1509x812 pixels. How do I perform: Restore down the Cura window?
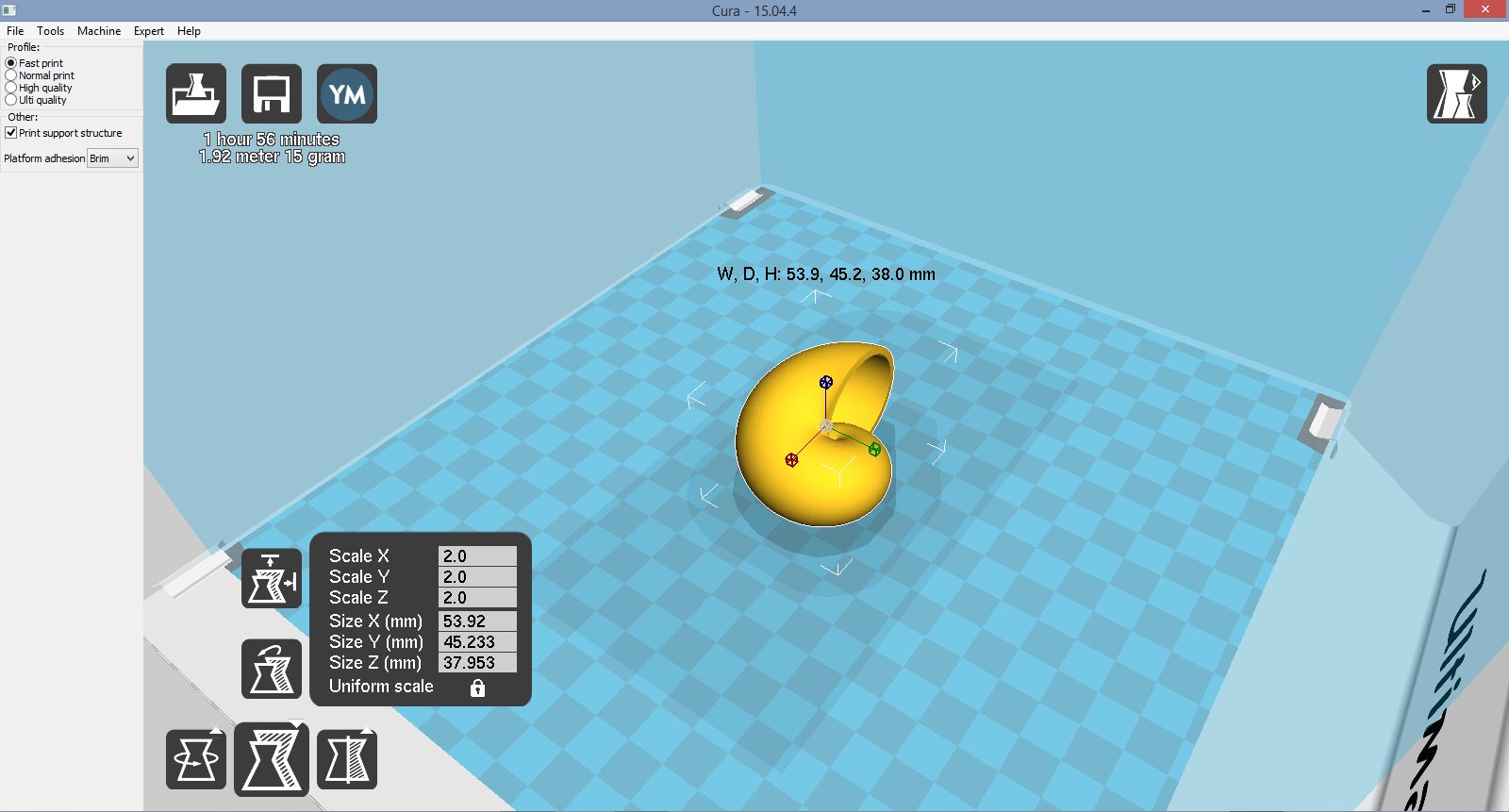pos(1451,9)
